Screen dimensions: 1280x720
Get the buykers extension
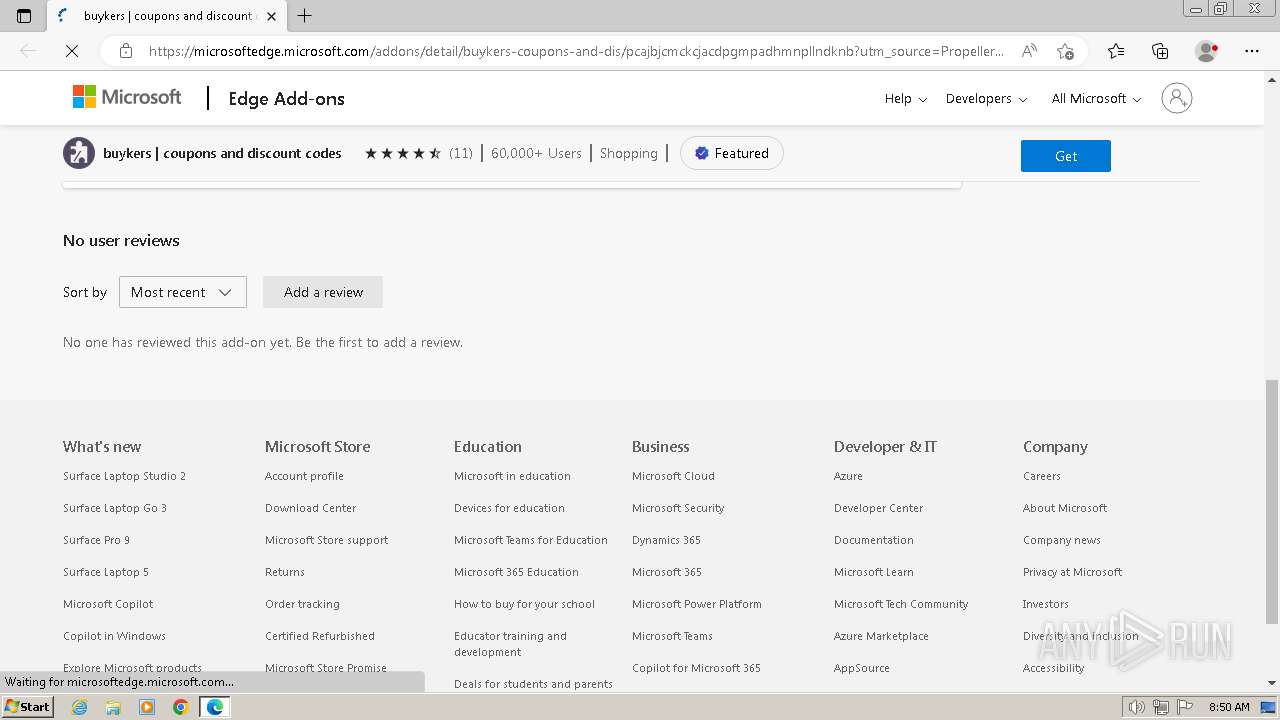point(1066,156)
